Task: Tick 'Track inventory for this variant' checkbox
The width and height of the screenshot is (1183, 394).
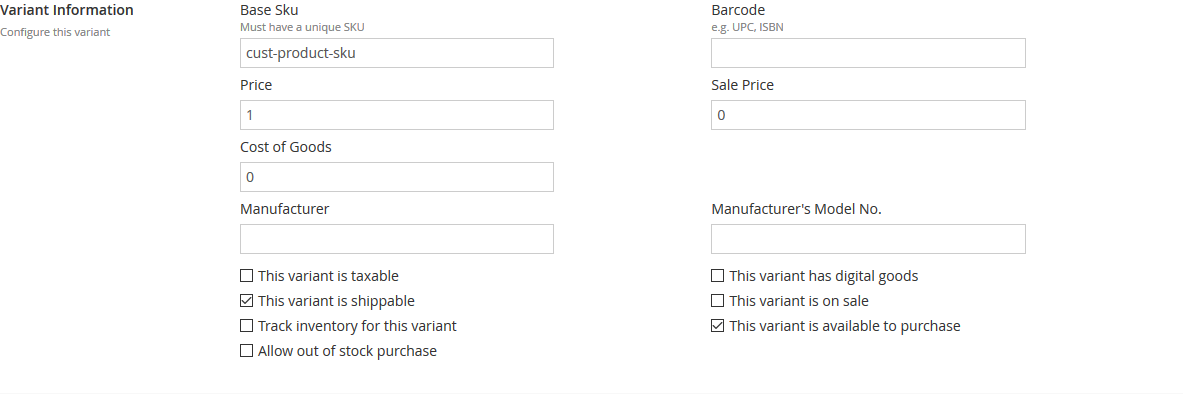Action: coord(246,325)
